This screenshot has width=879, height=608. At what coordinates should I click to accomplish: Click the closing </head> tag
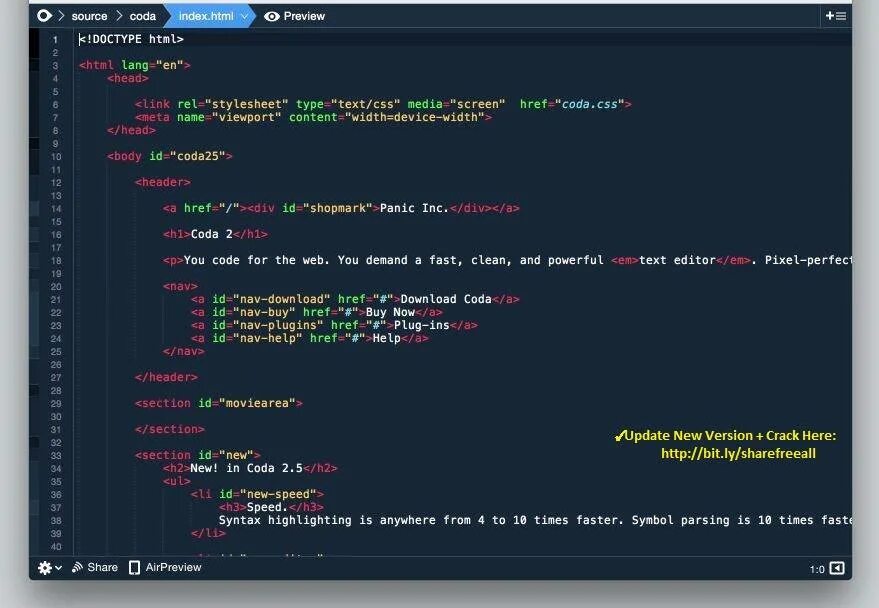point(131,130)
